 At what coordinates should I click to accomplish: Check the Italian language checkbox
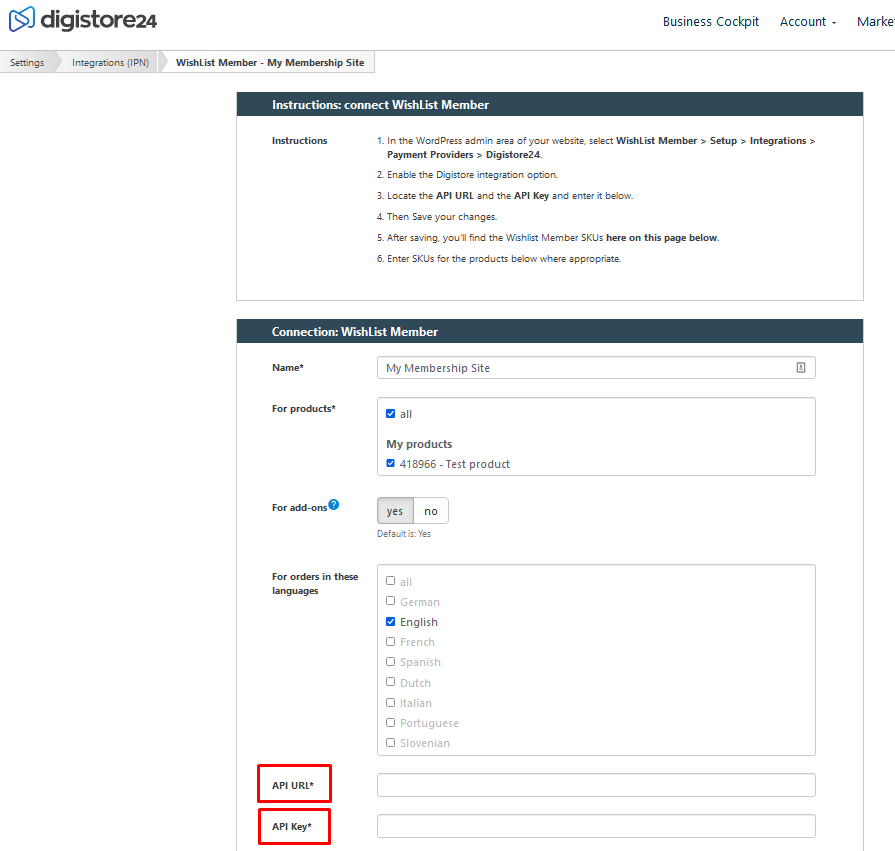(390, 703)
